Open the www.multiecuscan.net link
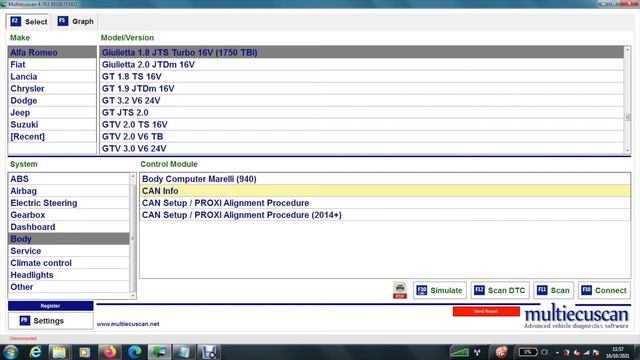The height and width of the screenshot is (360, 640). (128, 324)
